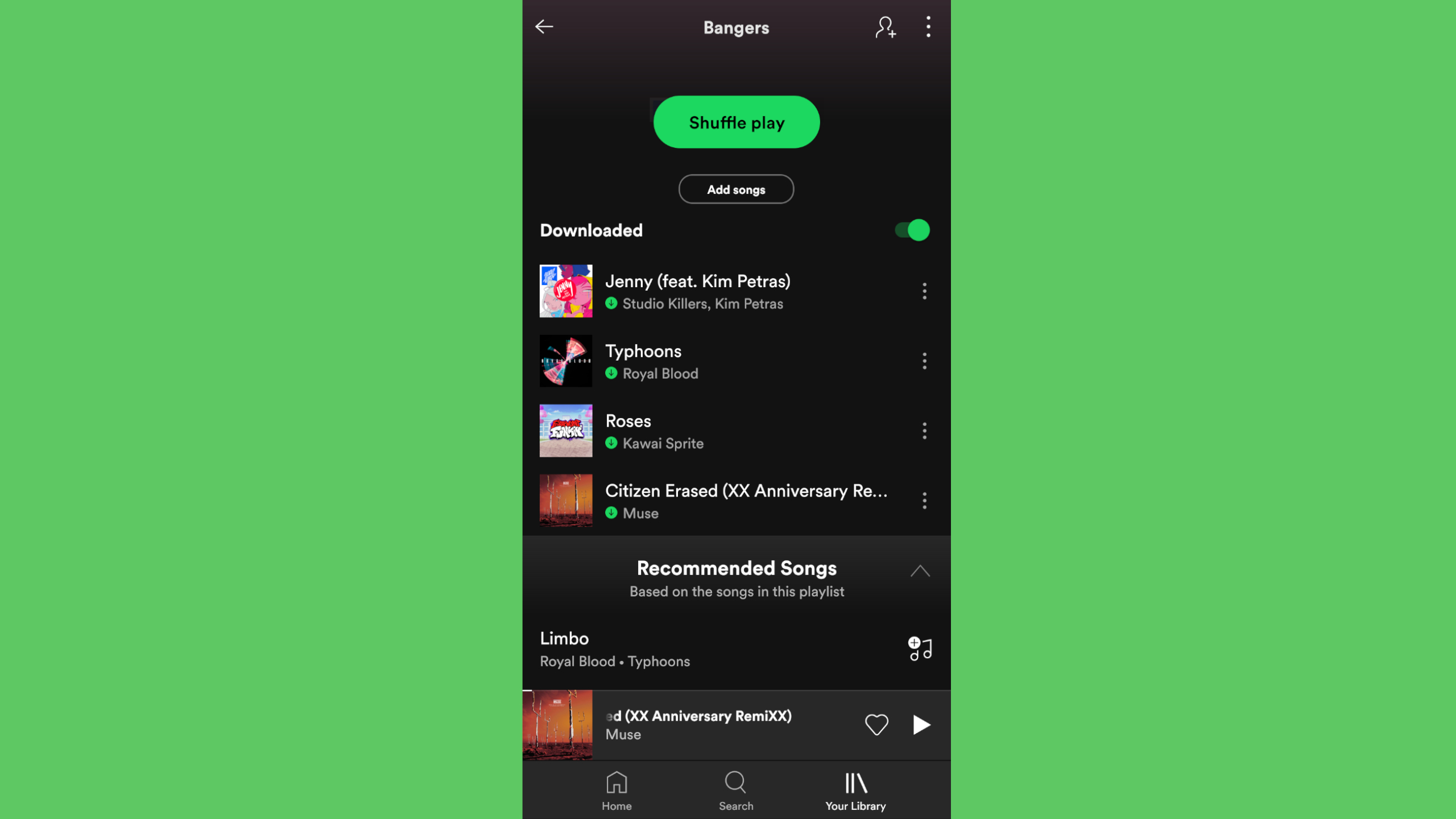
Task: Click the more options icon for Citizen Erased
Action: [x=925, y=501]
